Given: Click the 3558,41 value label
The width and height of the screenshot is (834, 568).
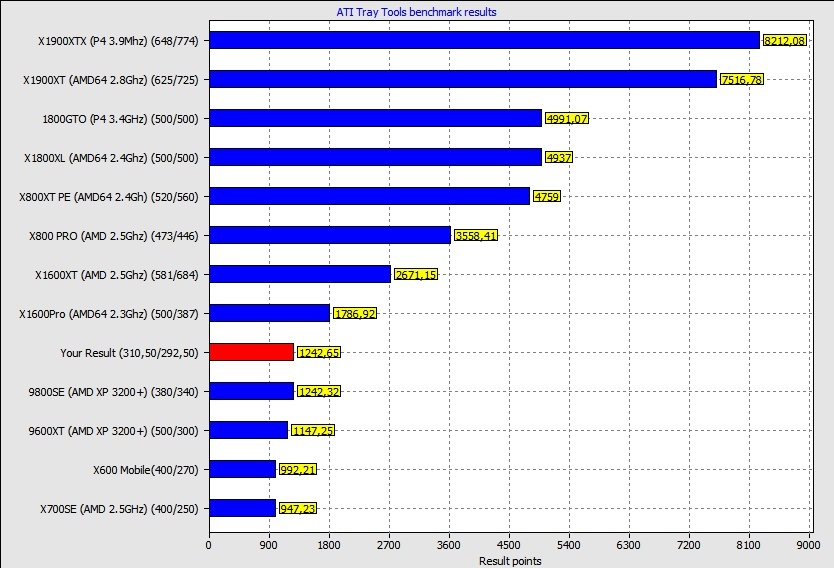Looking at the screenshot, I should pos(476,236).
